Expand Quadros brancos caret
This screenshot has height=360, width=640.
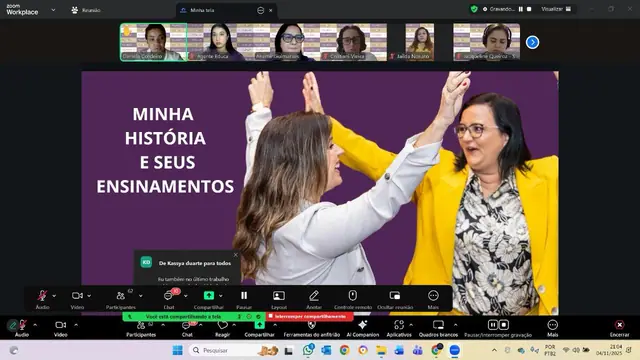pos(456,325)
